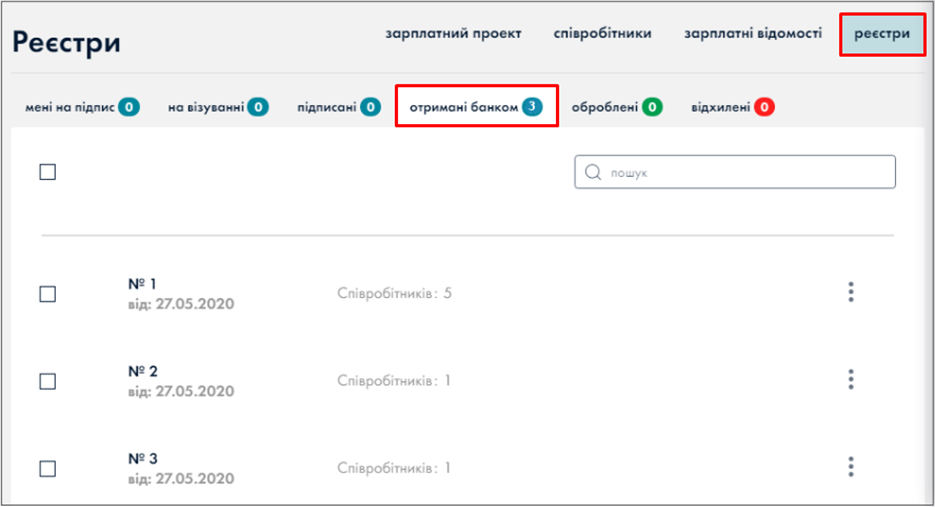Tick the checkbox for registry № 3
Viewport: 935px width, 507px height.
tap(48, 468)
